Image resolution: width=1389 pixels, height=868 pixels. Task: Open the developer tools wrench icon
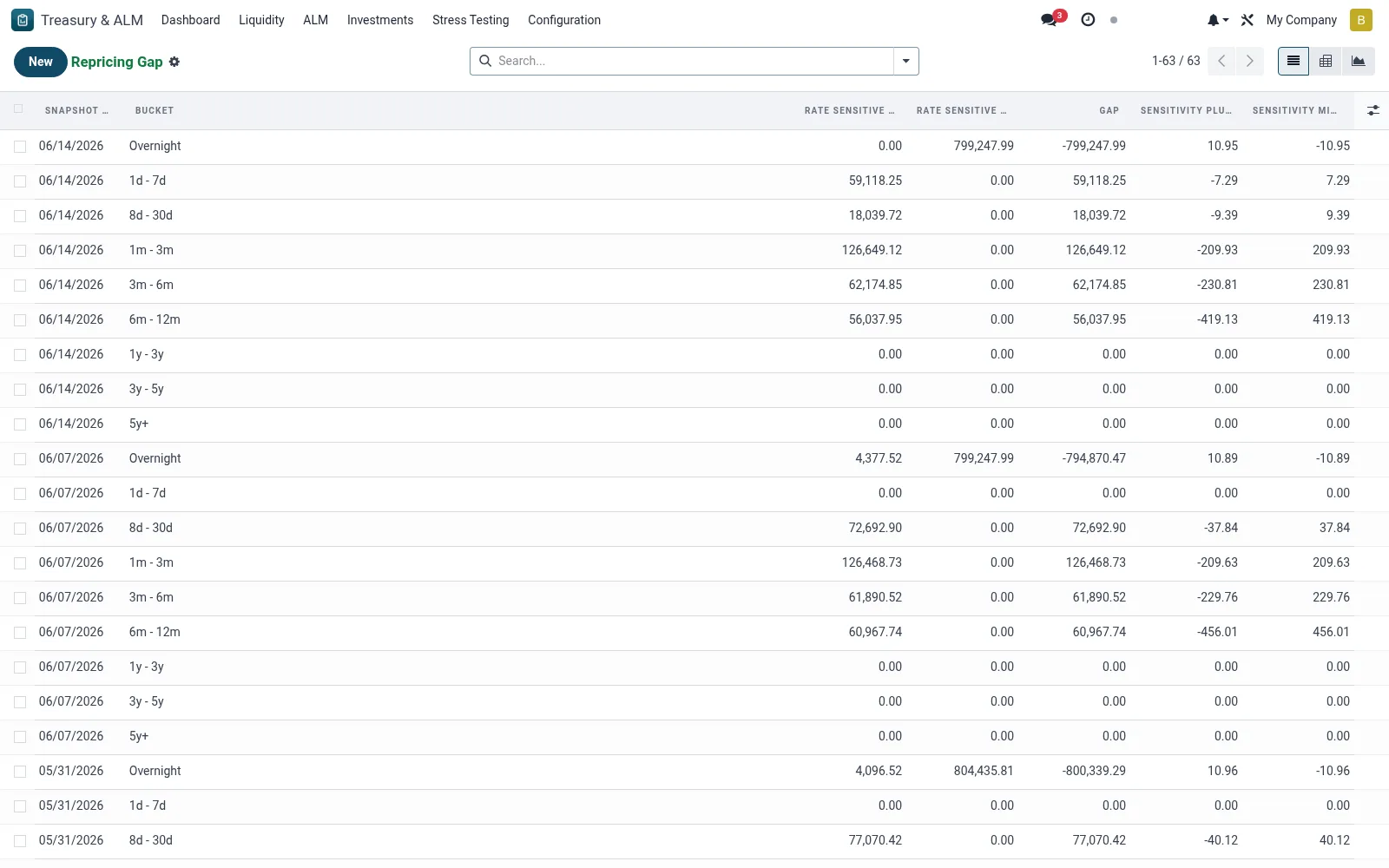pyautogui.click(x=1247, y=20)
